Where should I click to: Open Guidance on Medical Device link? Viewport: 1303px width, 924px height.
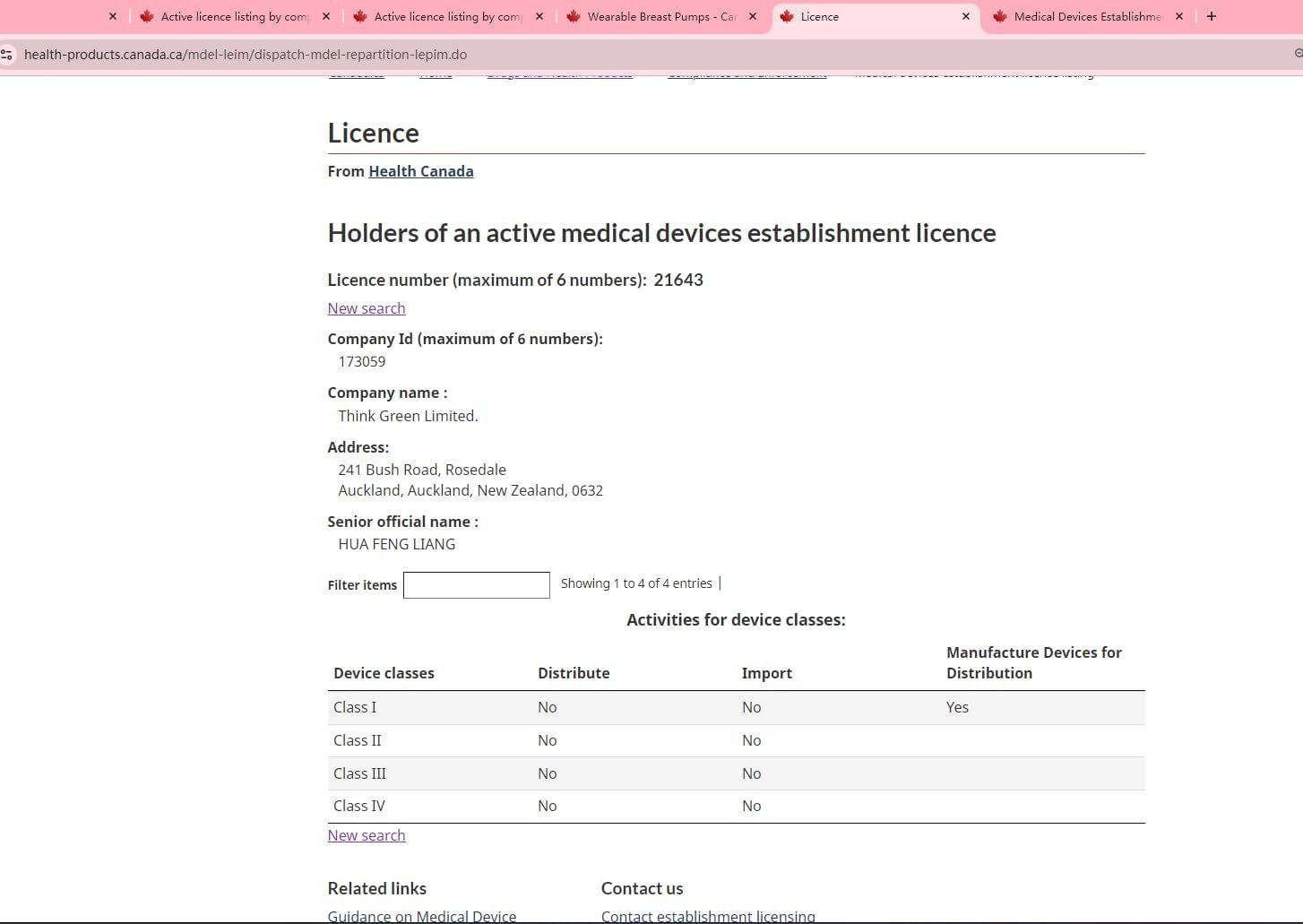pos(421,915)
